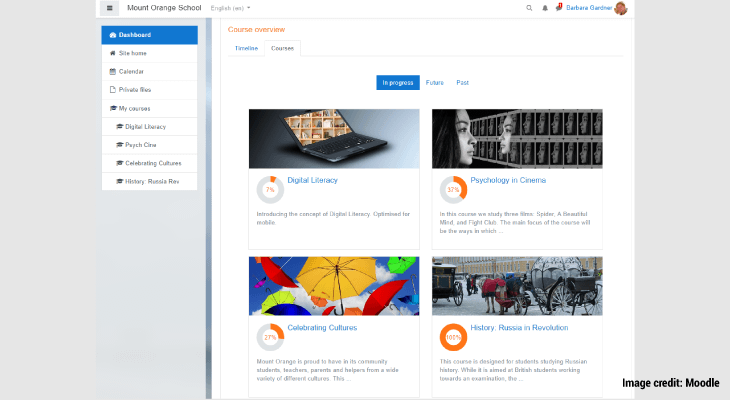Open the Psychology in Cinema course link
The height and width of the screenshot is (400, 730).
point(508,180)
